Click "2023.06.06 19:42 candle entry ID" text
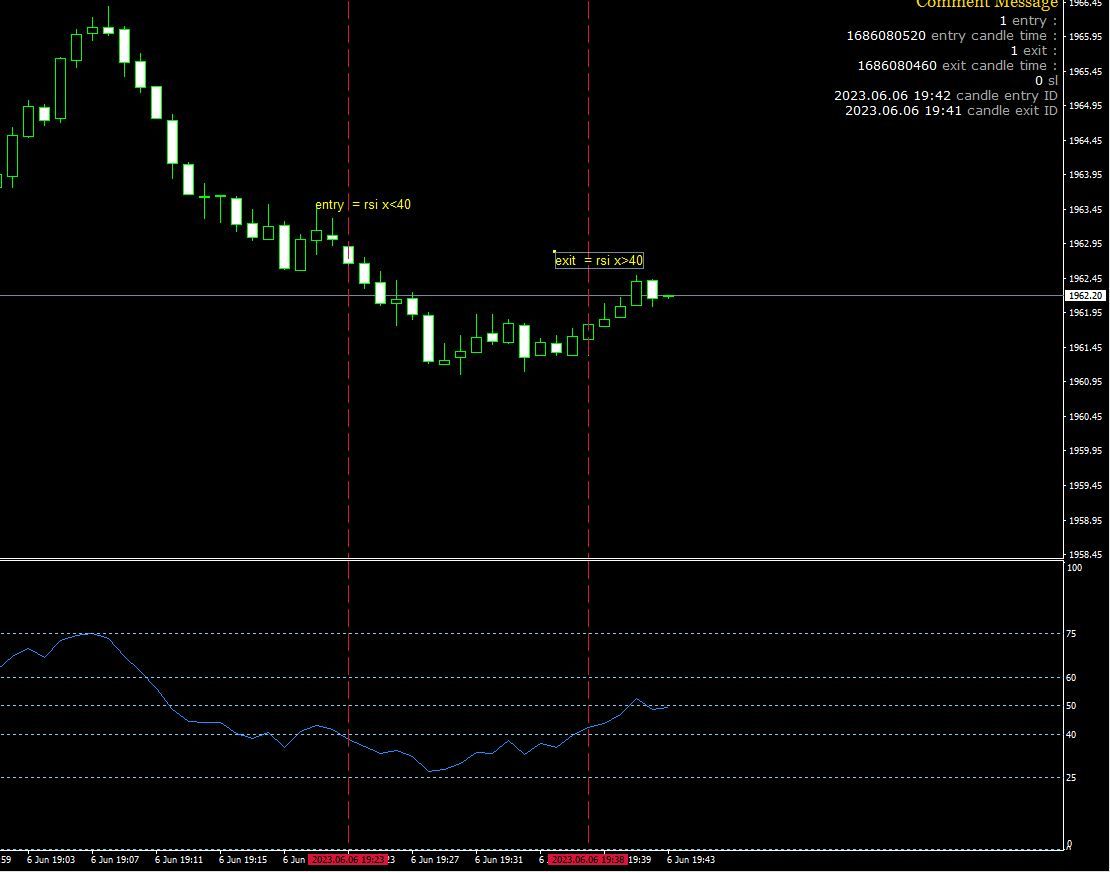This screenshot has height=873, width=1110. click(946, 96)
